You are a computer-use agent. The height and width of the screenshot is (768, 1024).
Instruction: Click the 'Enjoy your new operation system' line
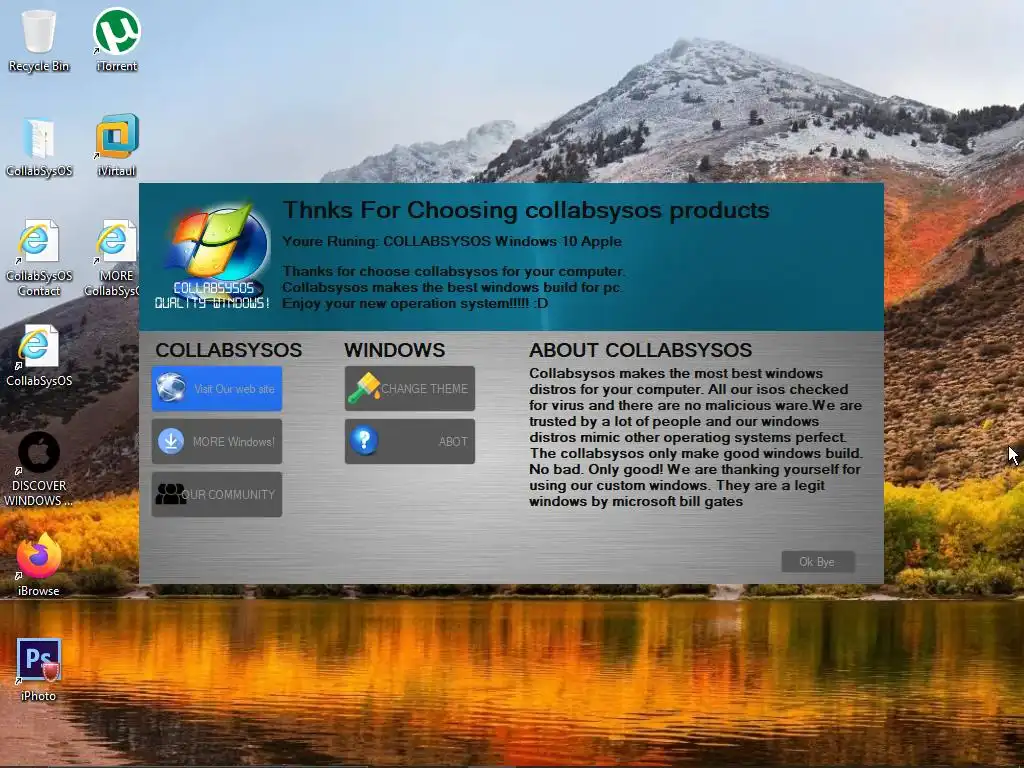(x=415, y=303)
